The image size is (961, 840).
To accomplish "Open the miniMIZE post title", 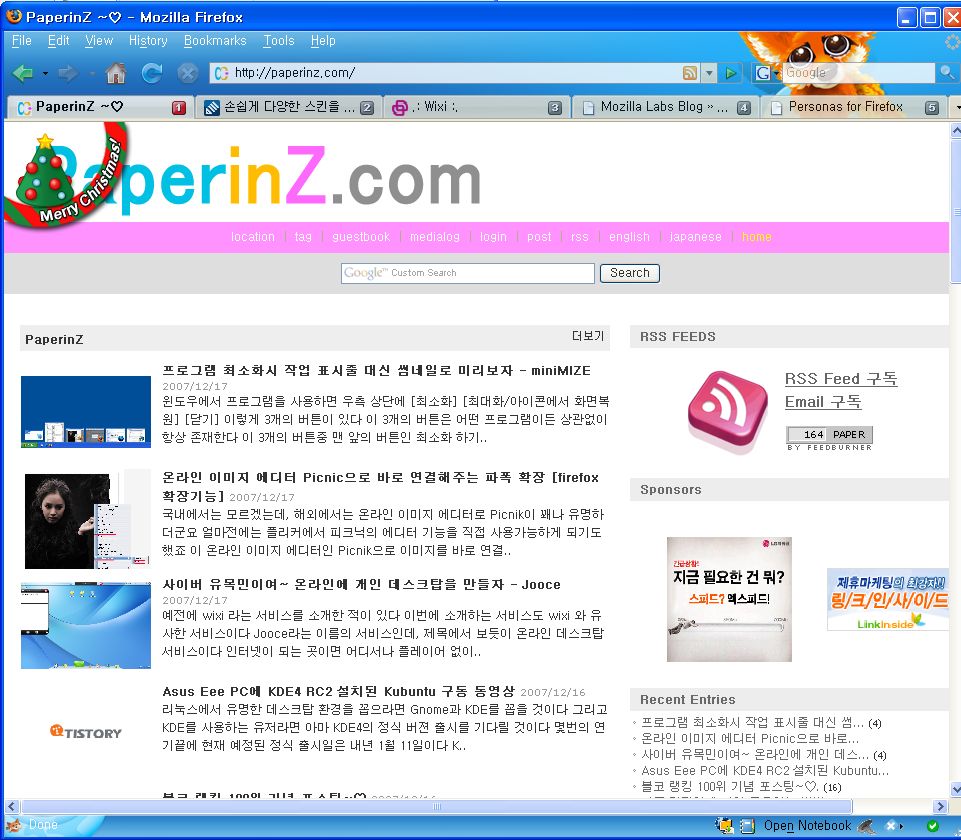I will [x=376, y=371].
